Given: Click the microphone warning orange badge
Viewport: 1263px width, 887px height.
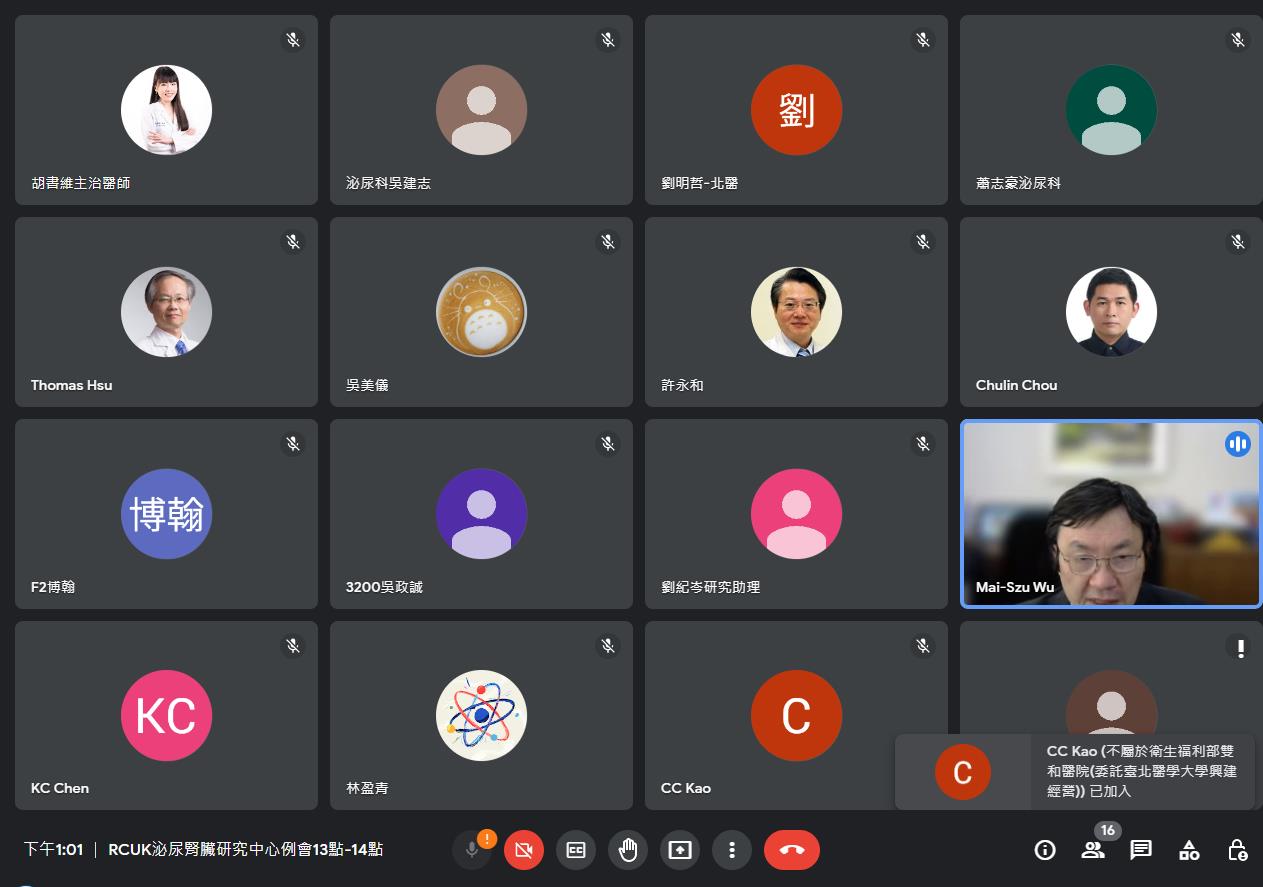Looking at the screenshot, I should click(x=487, y=838).
